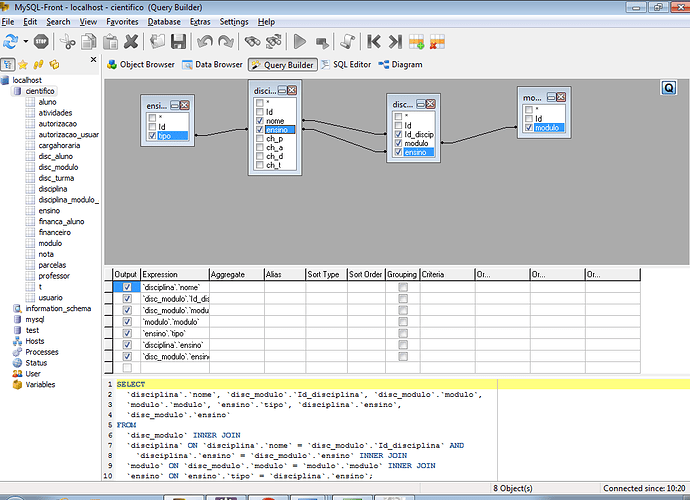Open the Database menu
Viewport: 690px width, 500px height.
[164, 22]
